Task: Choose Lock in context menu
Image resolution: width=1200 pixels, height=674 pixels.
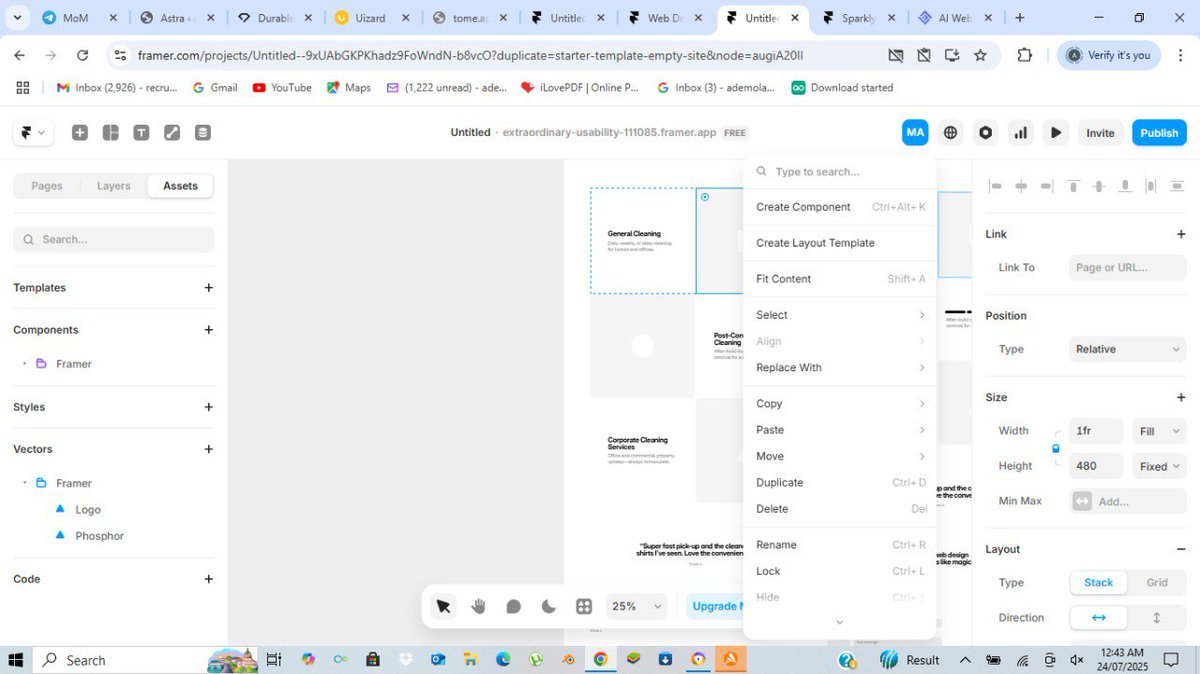Action: pos(840,571)
